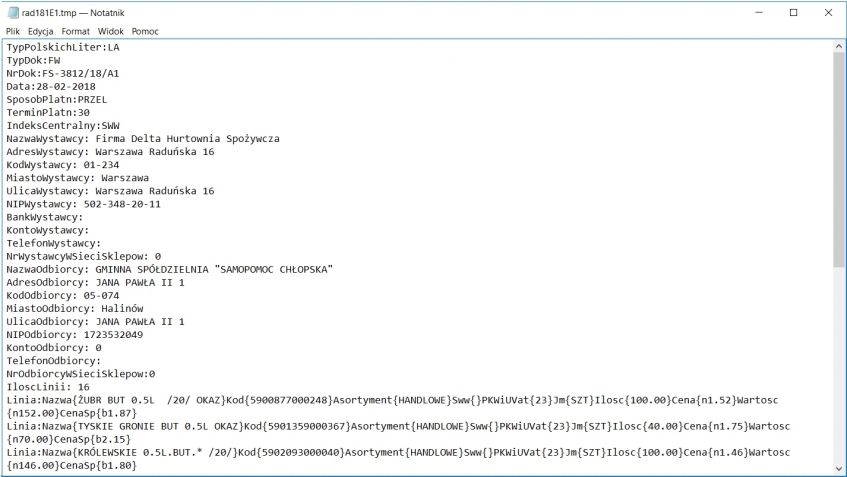
Task: Click the NazwaWystawcy Firma Delta line
Action: (143, 139)
